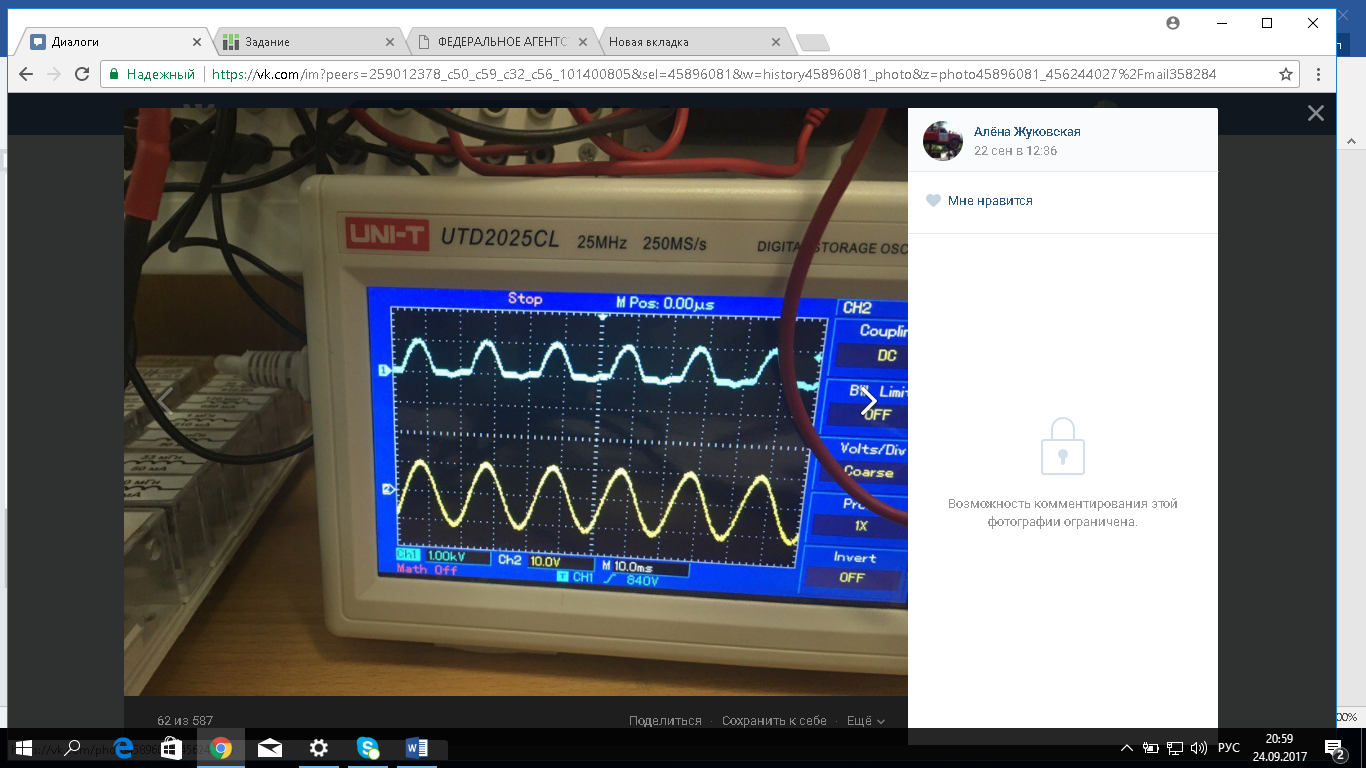Open the Chrome three-dot menu

coord(1319,74)
